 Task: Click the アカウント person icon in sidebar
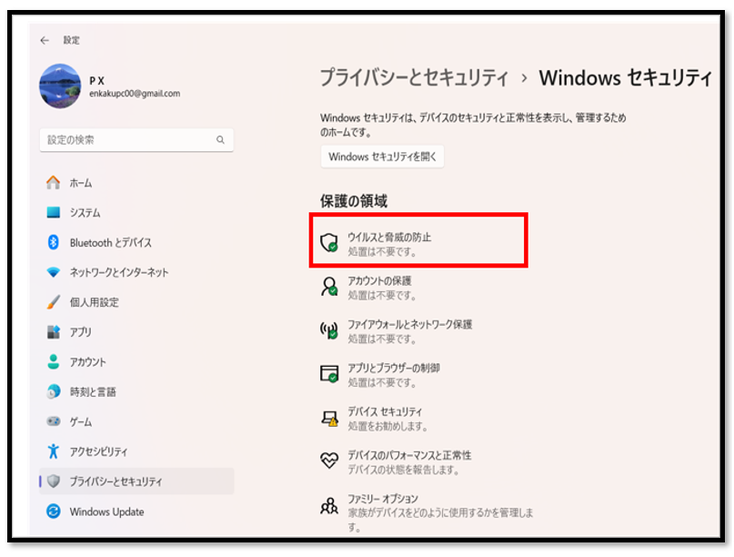53,362
